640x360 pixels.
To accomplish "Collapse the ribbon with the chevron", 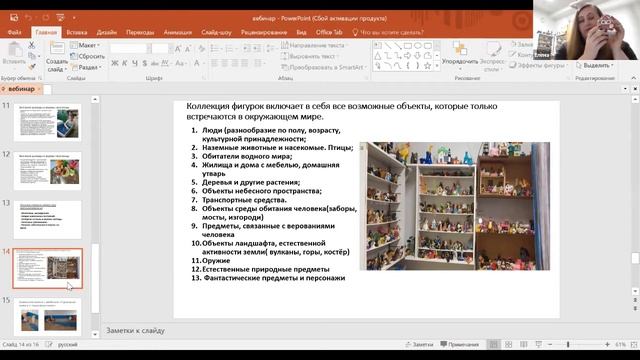I will click(x=633, y=78).
